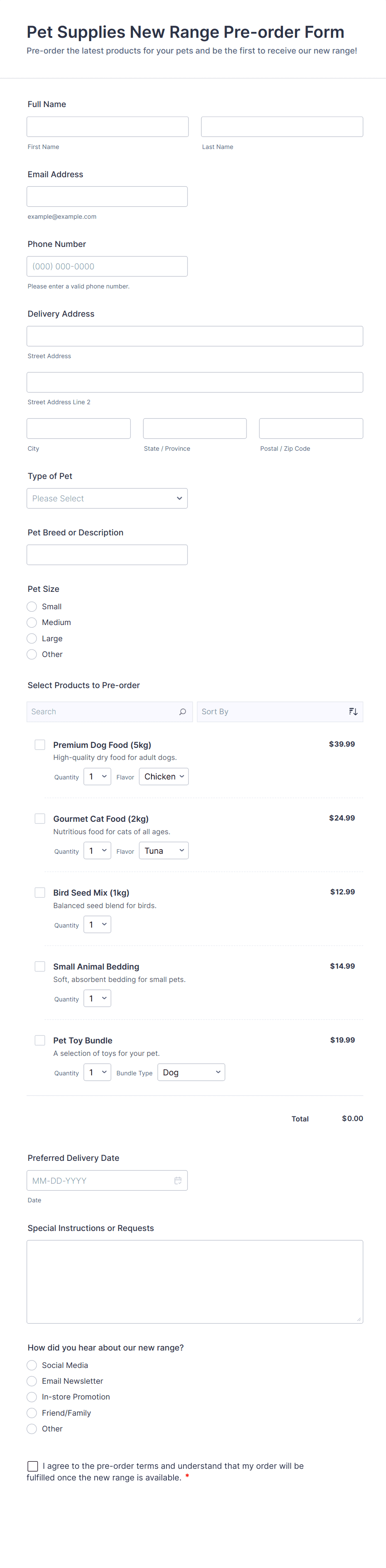The width and height of the screenshot is (386, 1568).
Task: Check the Premium Dog Food checkbox
Action: click(x=40, y=745)
